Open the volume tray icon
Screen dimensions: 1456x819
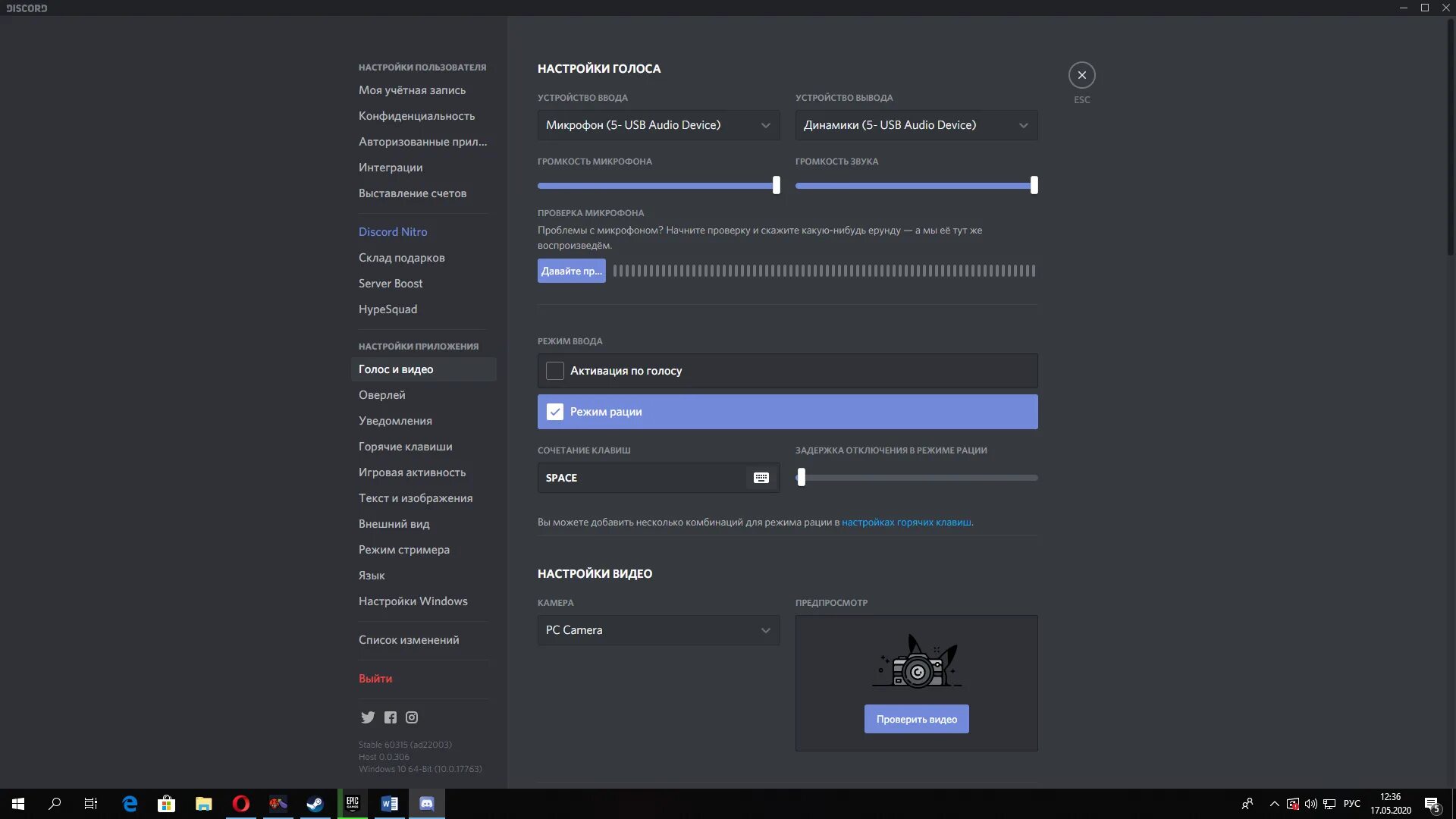coord(1310,804)
